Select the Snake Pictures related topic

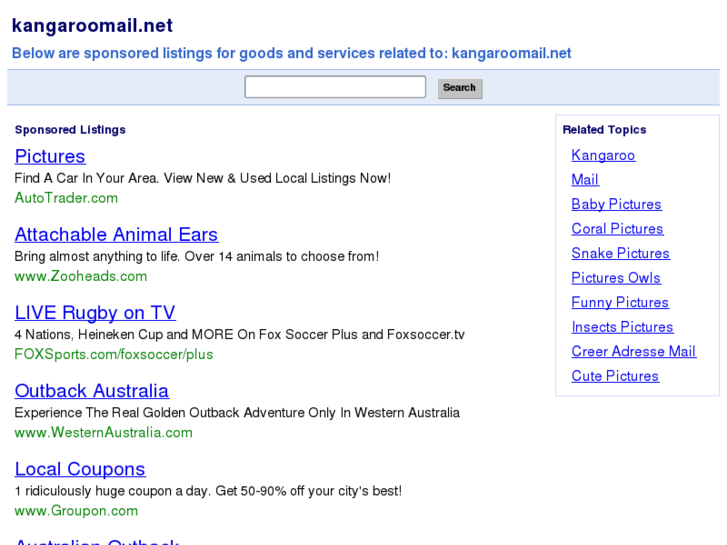[621, 253]
